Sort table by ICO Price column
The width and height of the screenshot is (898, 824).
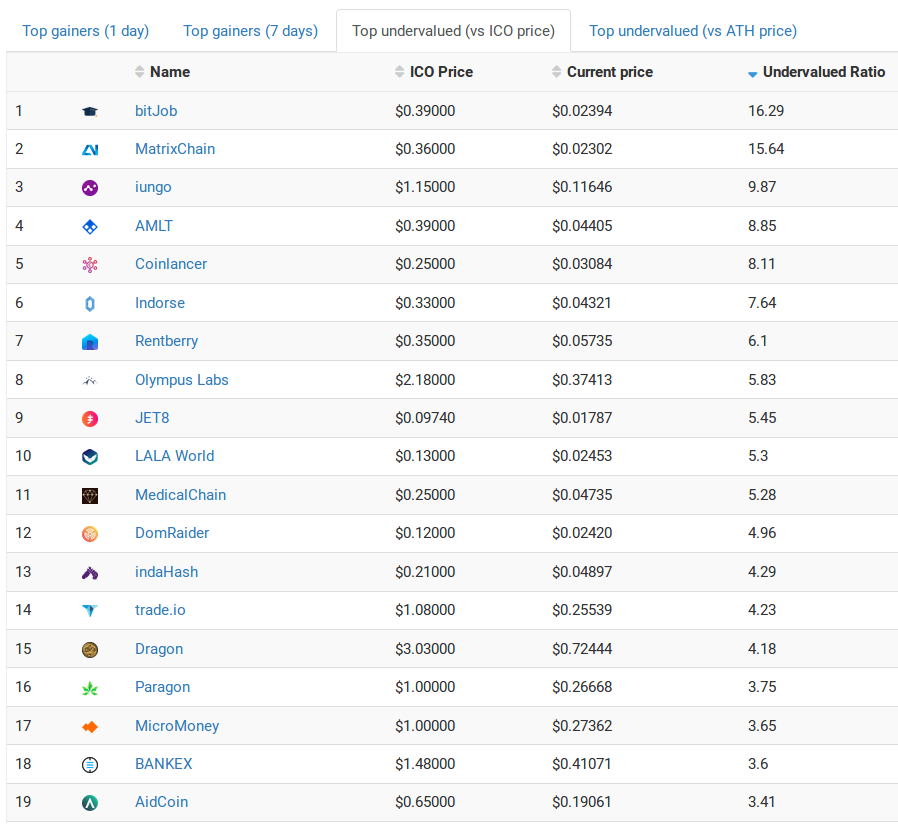coord(434,72)
